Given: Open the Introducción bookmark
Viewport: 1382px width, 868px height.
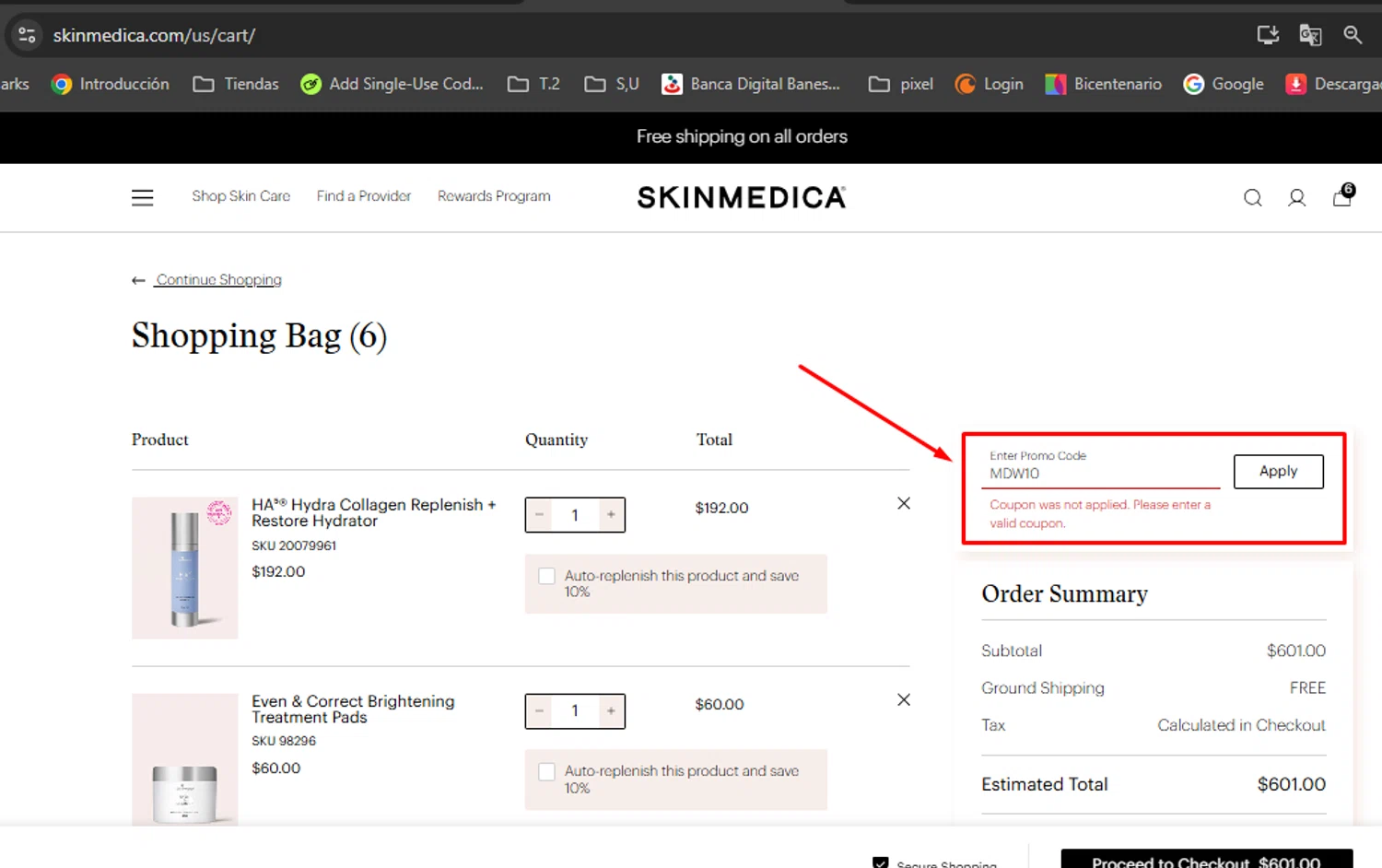Looking at the screenshot, I should pyautogui.click(x=111, y=84).
